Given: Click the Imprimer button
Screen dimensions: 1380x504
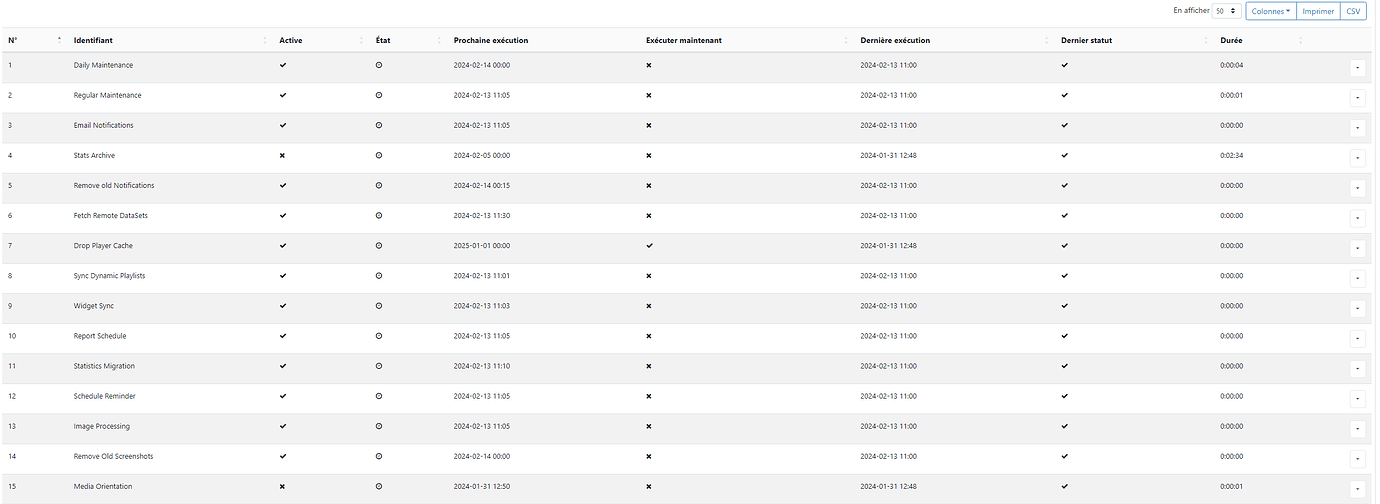Looking at the screenshot, I should [x=1318, y=11].
